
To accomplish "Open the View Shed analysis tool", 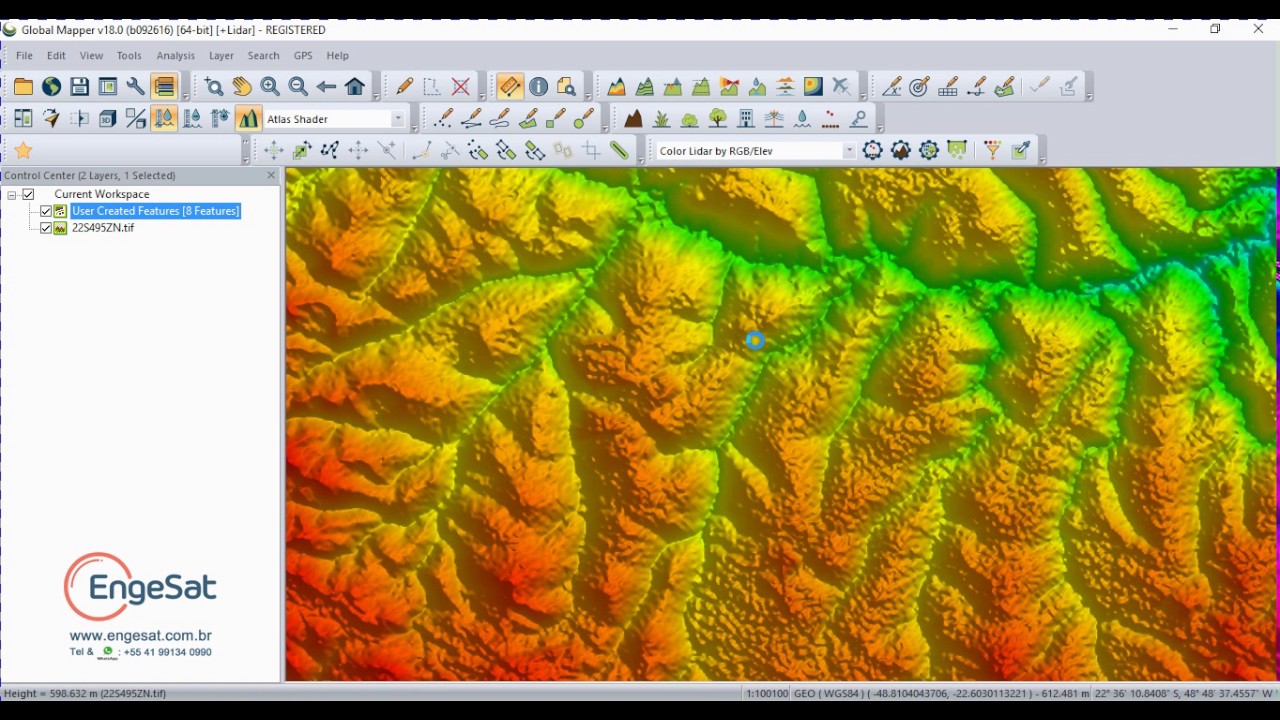I will coord(729,87).
